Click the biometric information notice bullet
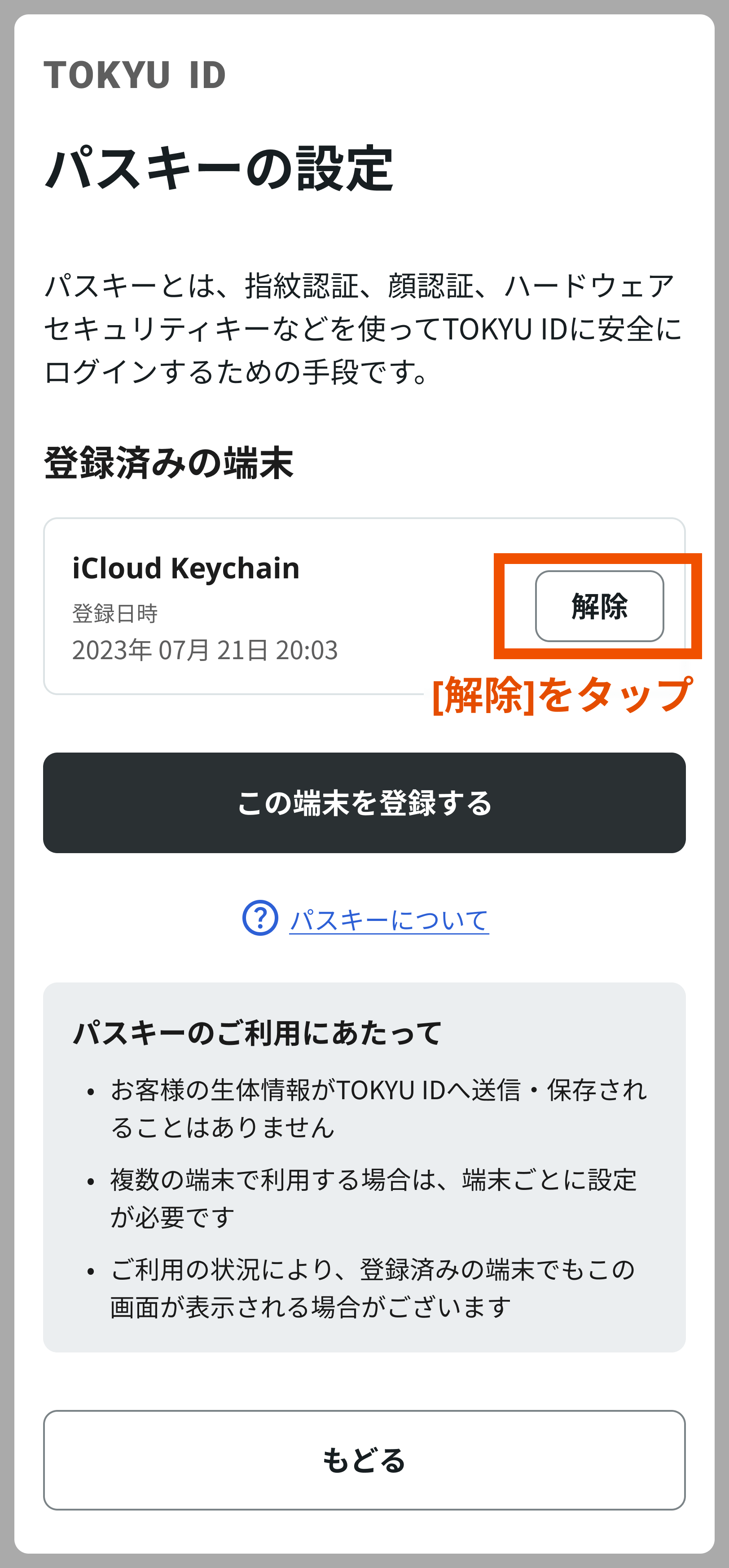 (x=378, y=1109)
